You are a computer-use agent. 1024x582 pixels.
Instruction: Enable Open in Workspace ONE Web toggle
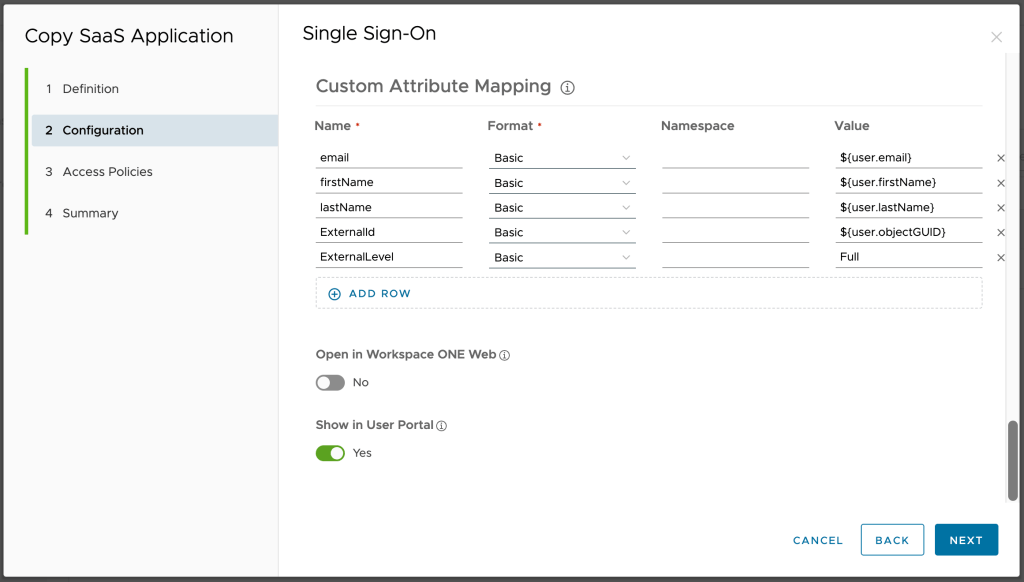[x=330, y=383]
